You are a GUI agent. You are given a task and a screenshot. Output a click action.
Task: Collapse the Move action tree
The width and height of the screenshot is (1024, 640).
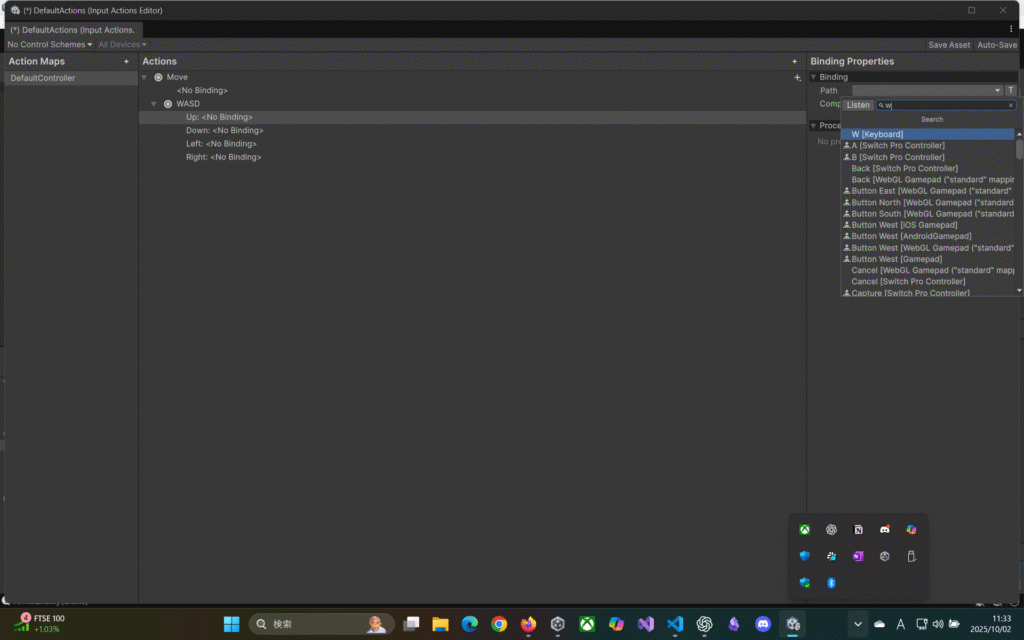click(x=145, y=77)
